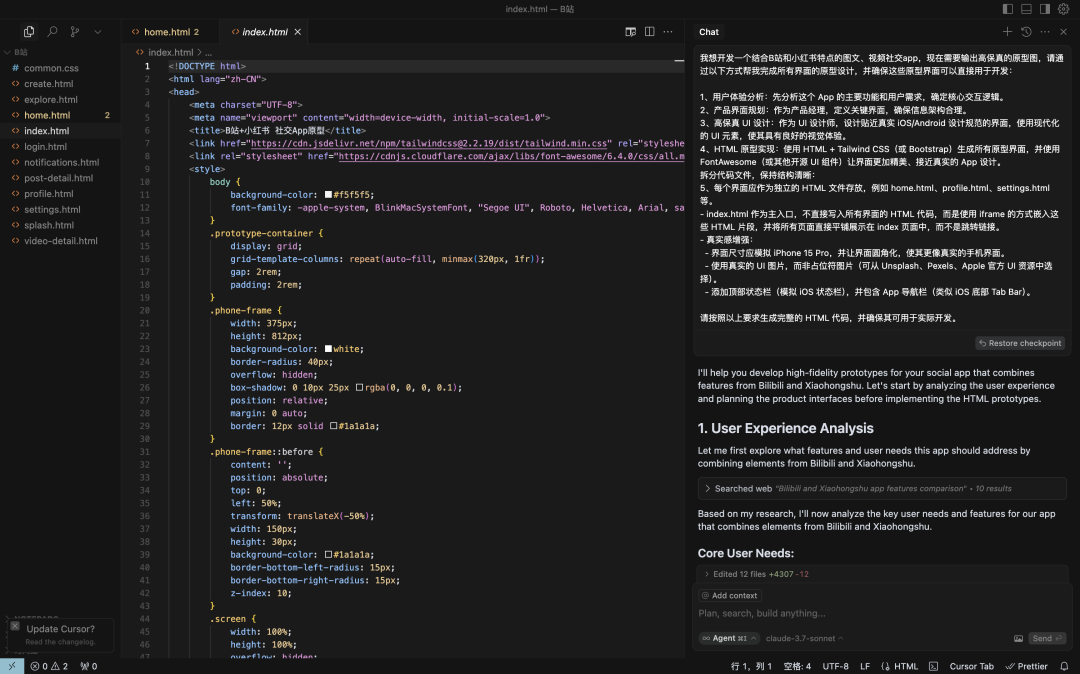Toggle the bottom panel layout icon
1080x674 pixels.
pos(1027,9)
